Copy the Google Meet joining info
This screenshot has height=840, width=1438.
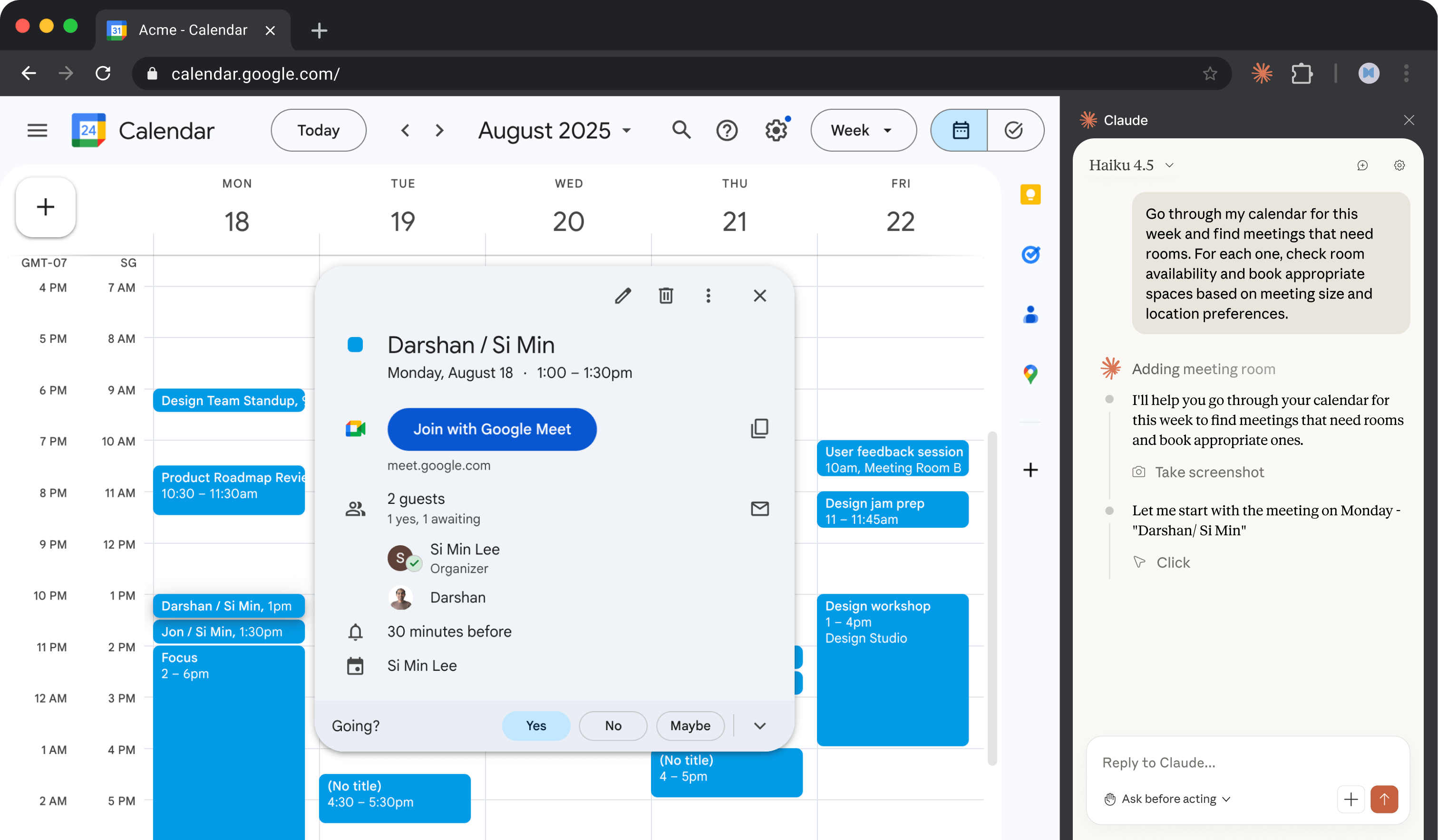coord(759,429)
